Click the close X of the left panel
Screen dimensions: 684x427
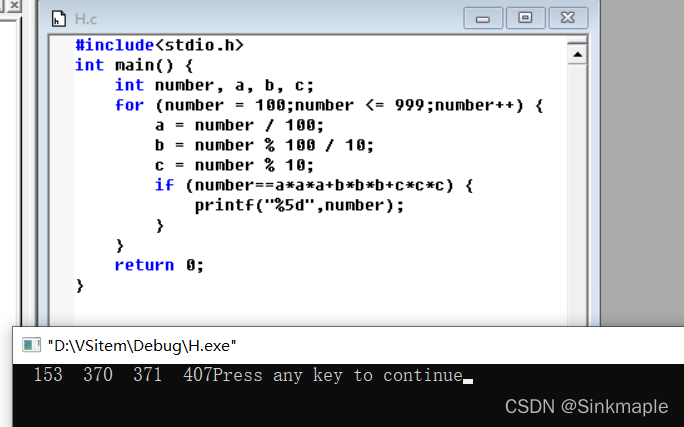click(x=14, y=5)
